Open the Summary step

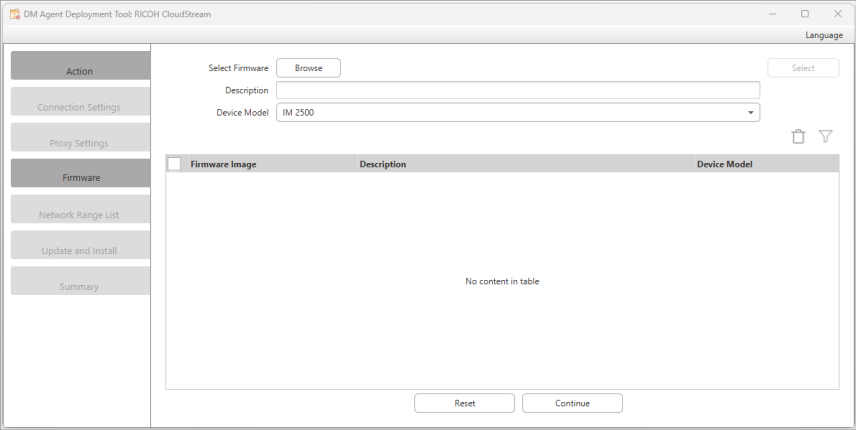point(80,282)
